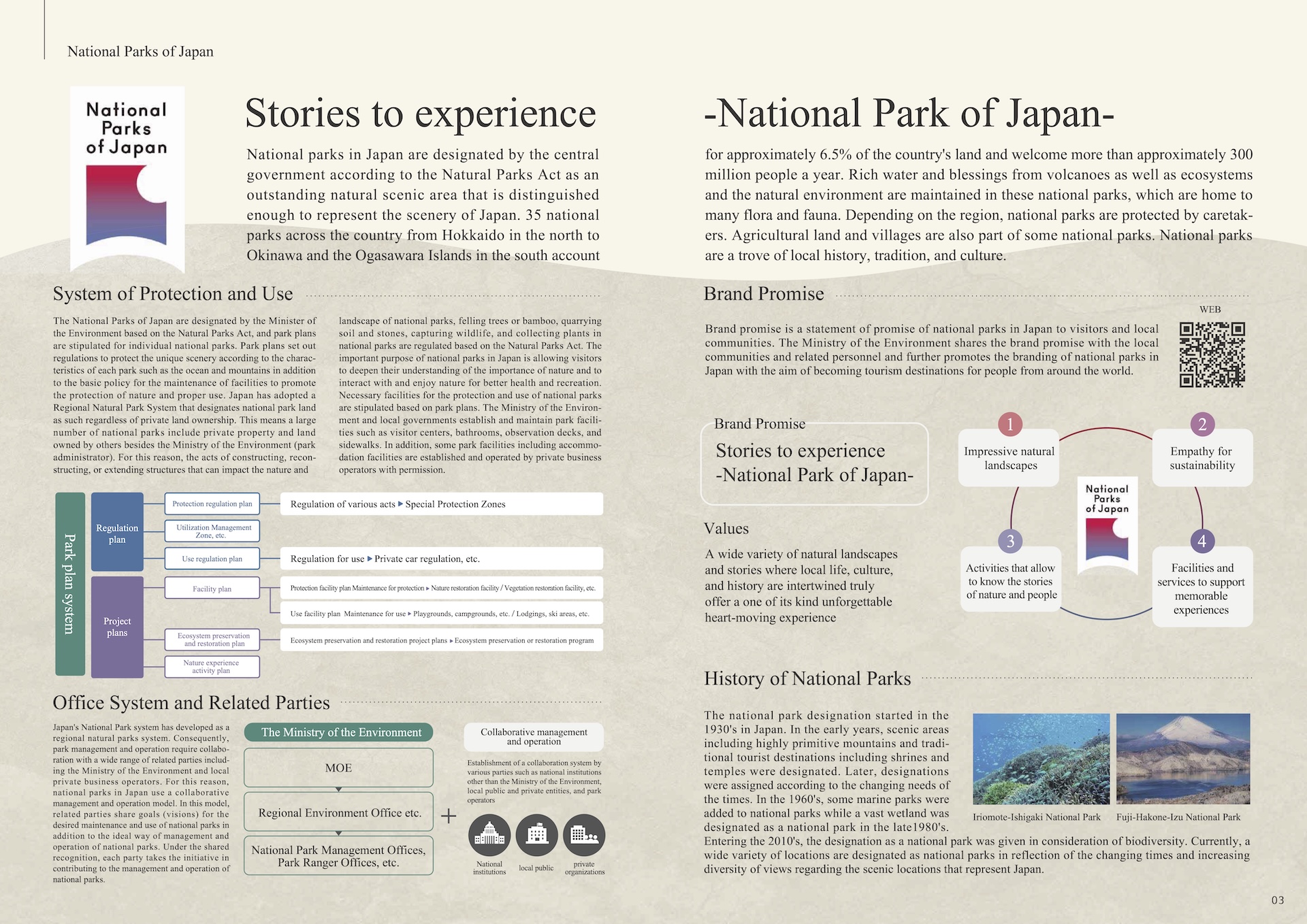Click the Collaborative management and operation box
The image size is (1307, 924).
534,736
